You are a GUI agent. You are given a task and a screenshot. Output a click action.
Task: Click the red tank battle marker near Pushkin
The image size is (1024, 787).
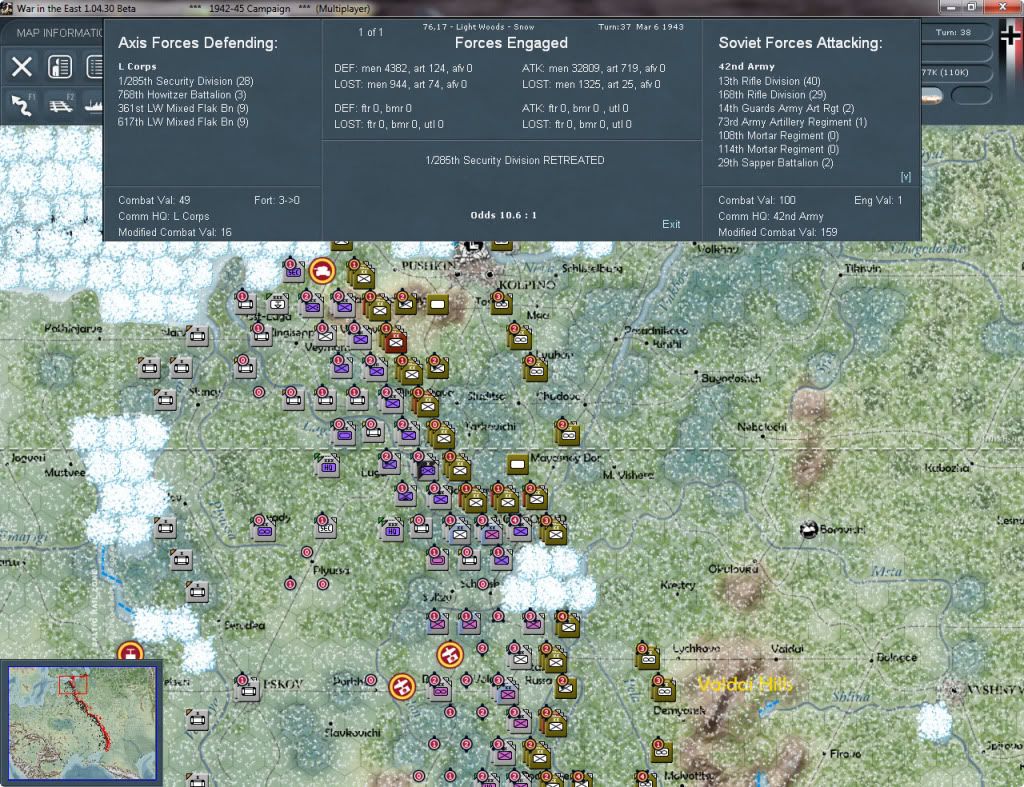click(x=322, y=271)
